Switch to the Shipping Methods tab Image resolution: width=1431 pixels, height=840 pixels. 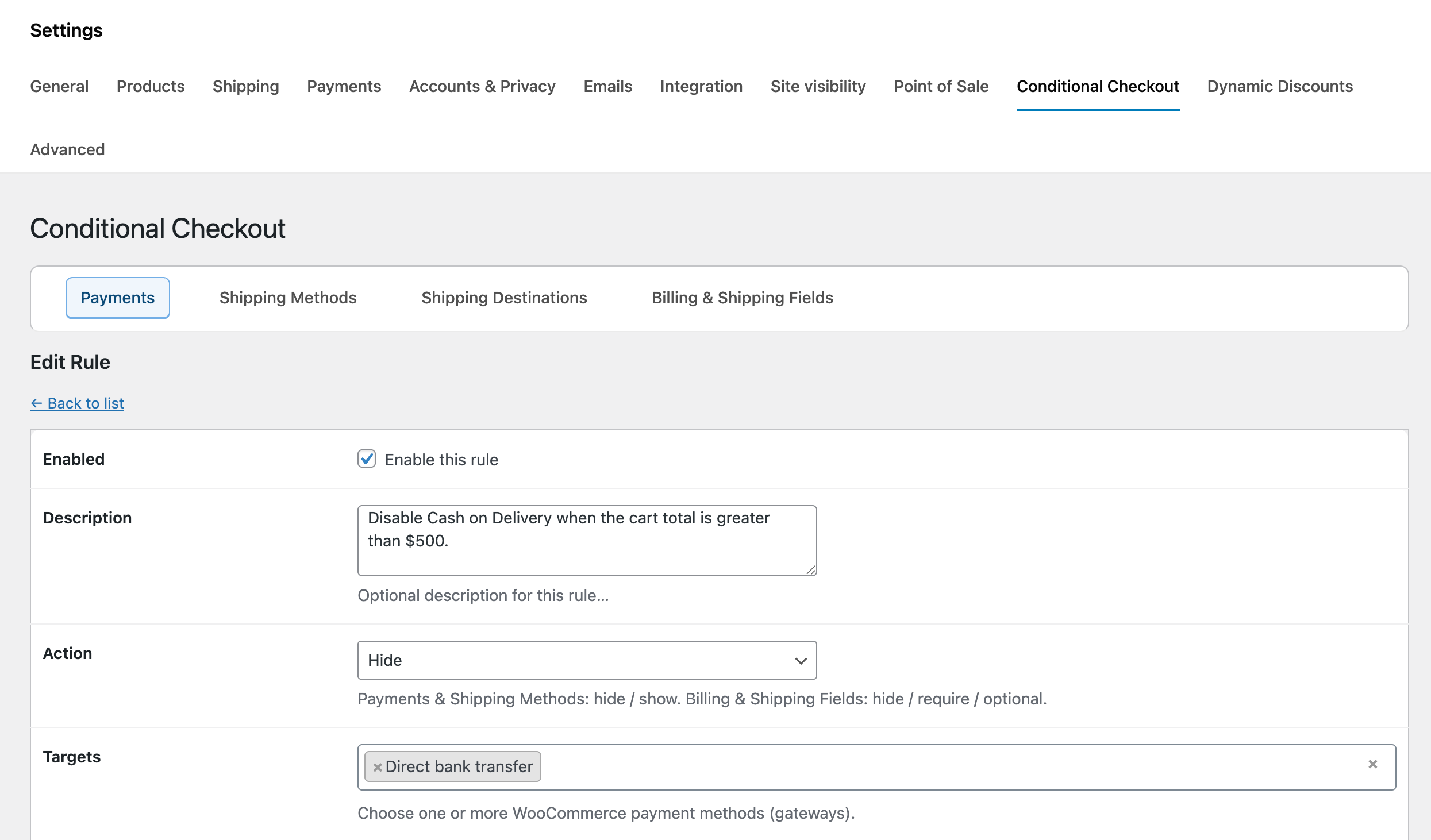click(x=288, y=298)
